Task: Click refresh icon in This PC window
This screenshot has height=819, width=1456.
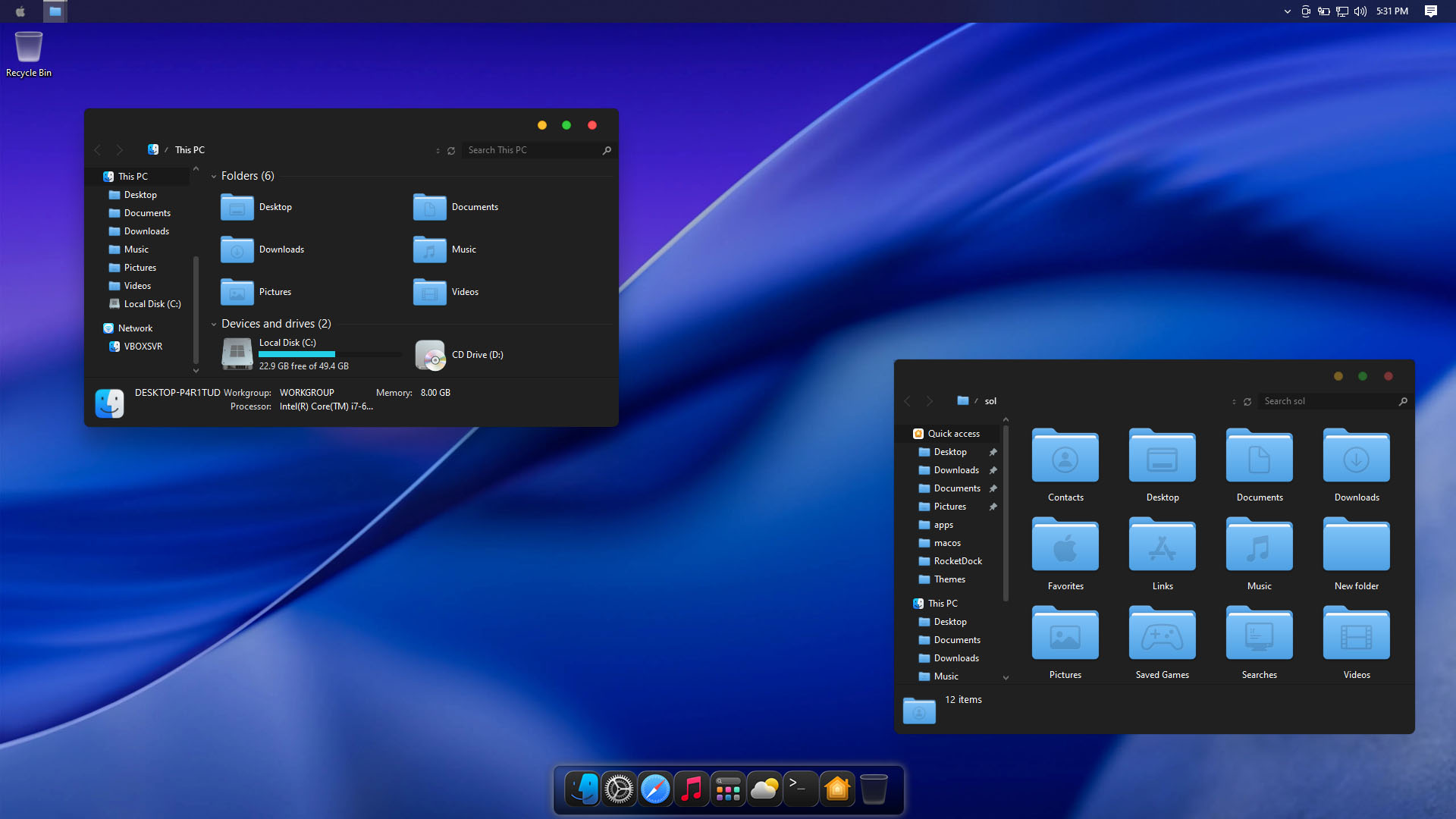Action: [x=451, y=151]
